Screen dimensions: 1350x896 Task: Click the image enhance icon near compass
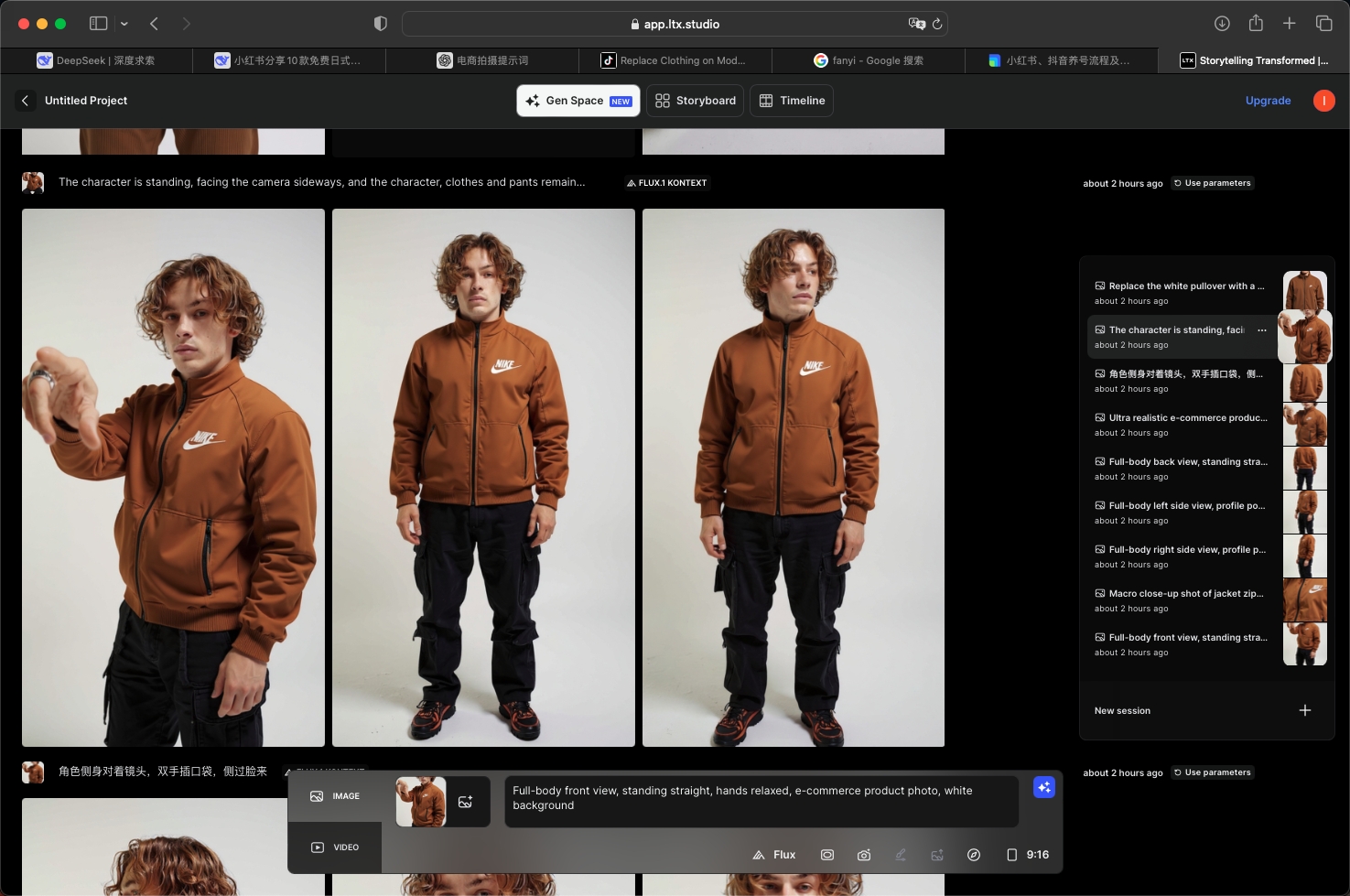pyautogui.click(x=937, y=855)
